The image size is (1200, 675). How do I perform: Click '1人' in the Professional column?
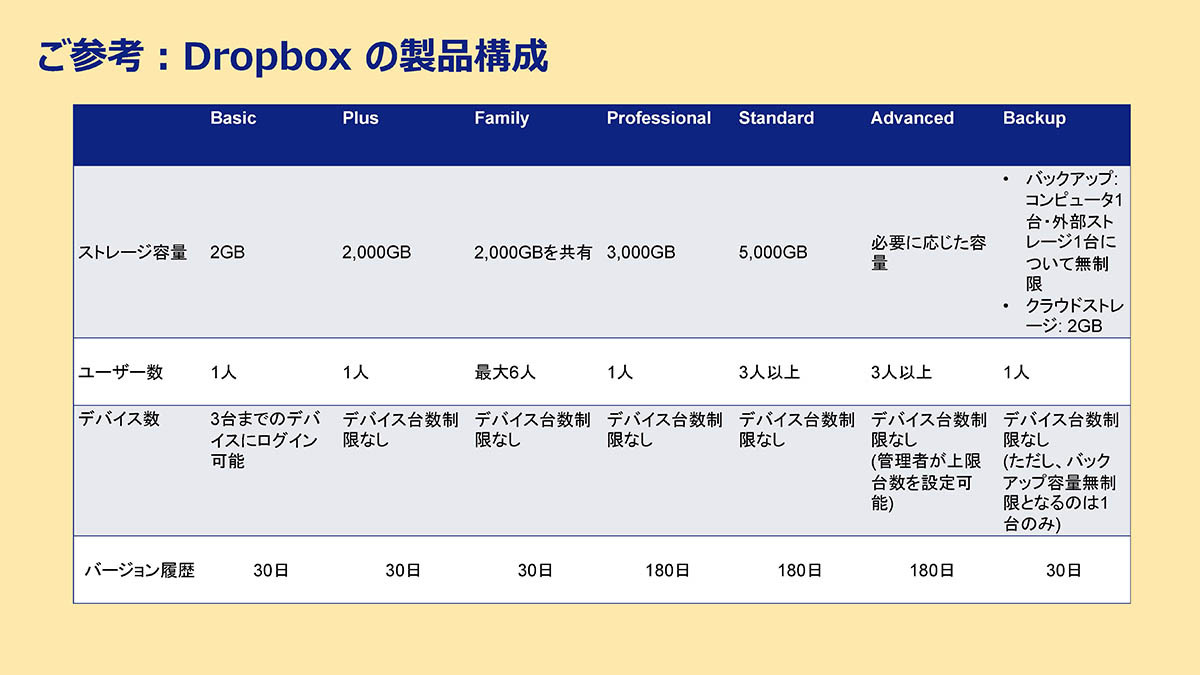[619, 372]
